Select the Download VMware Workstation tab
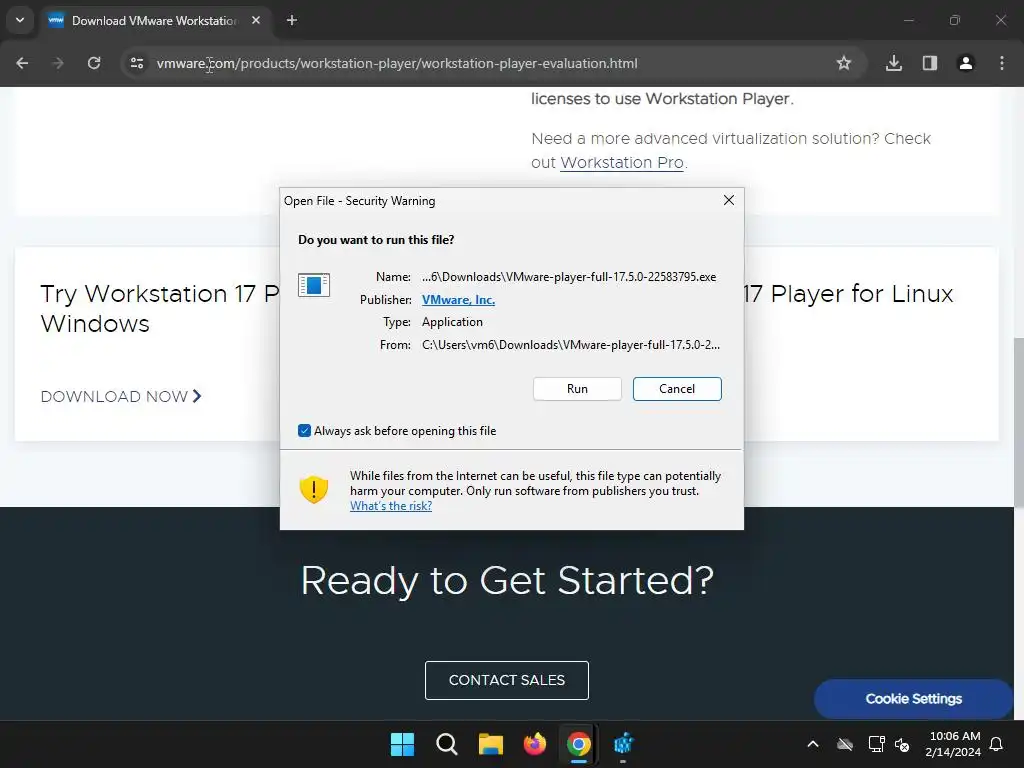The width and height of the screenshot is (1024, 768). coord(155,20)
